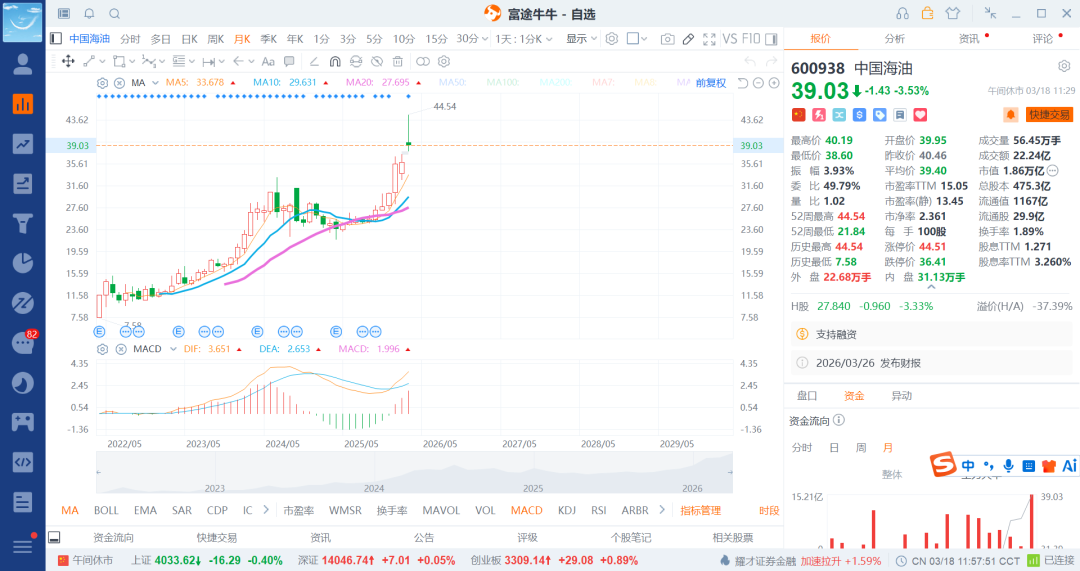
Task: Select the Aa text annotation tool
Action: [x=268, y=61]
